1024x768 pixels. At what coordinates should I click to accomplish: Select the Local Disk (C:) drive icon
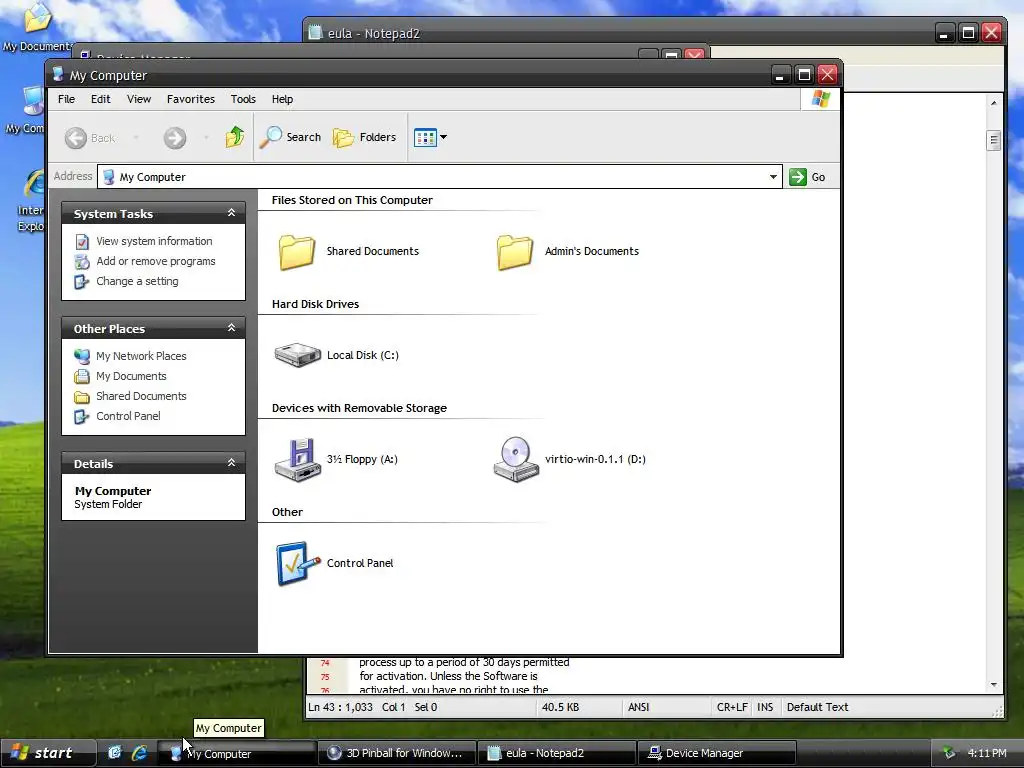(x=298, y=355)
